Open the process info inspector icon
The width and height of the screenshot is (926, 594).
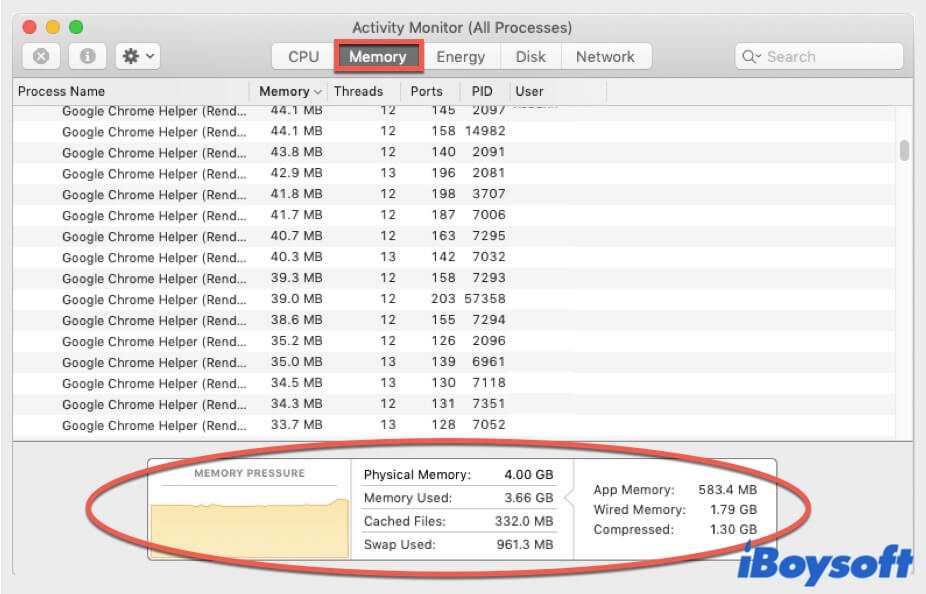pyautogui.click(x=87, y=57)
